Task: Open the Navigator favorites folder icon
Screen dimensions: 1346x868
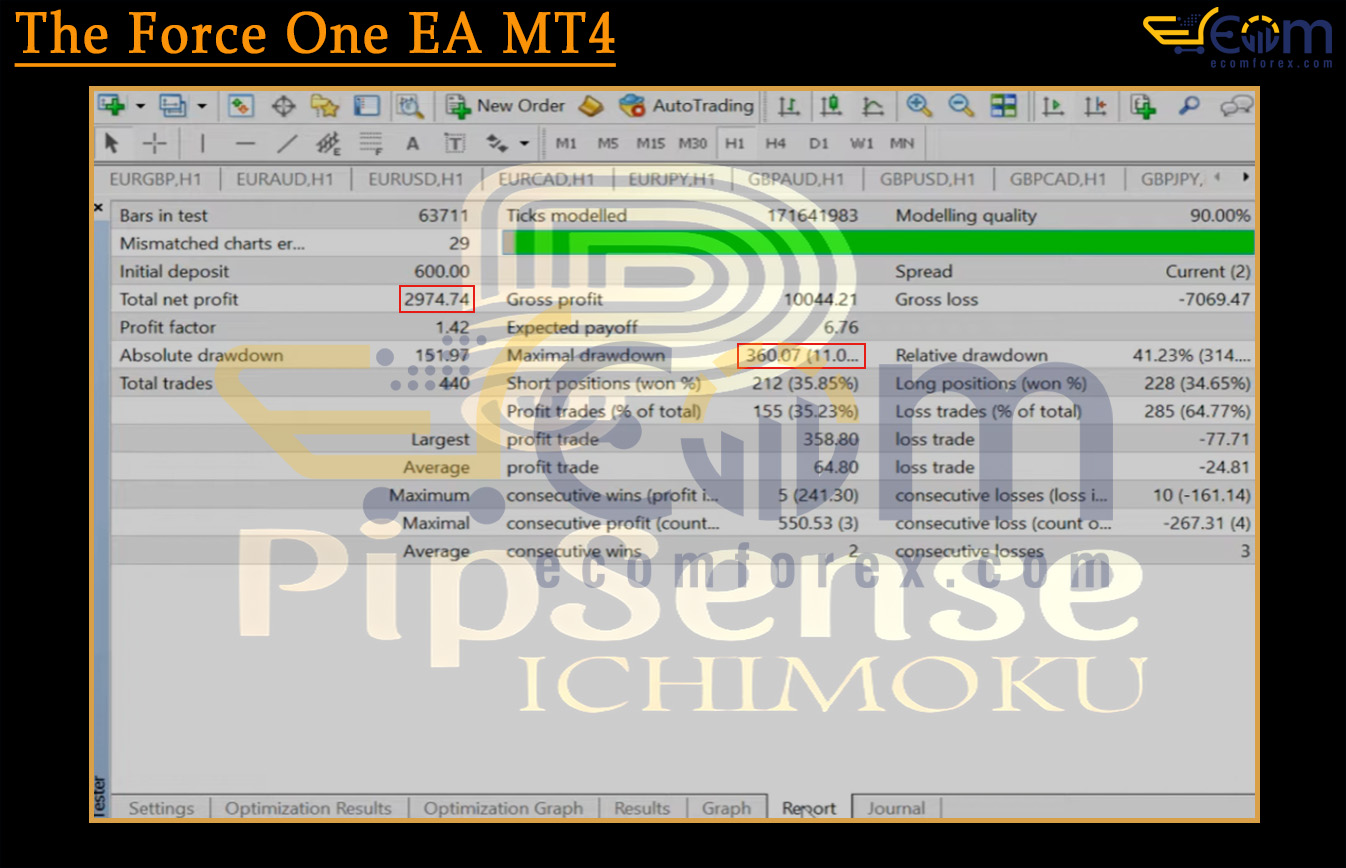Action: click(325, 106)
